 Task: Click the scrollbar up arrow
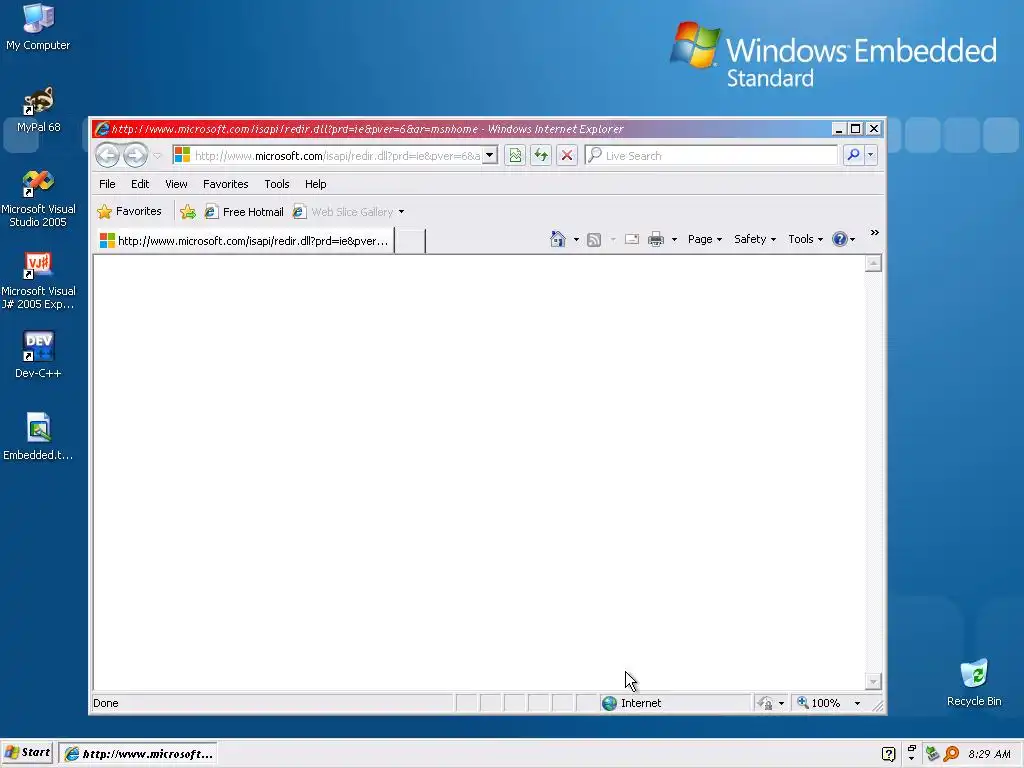coord(873,264)
